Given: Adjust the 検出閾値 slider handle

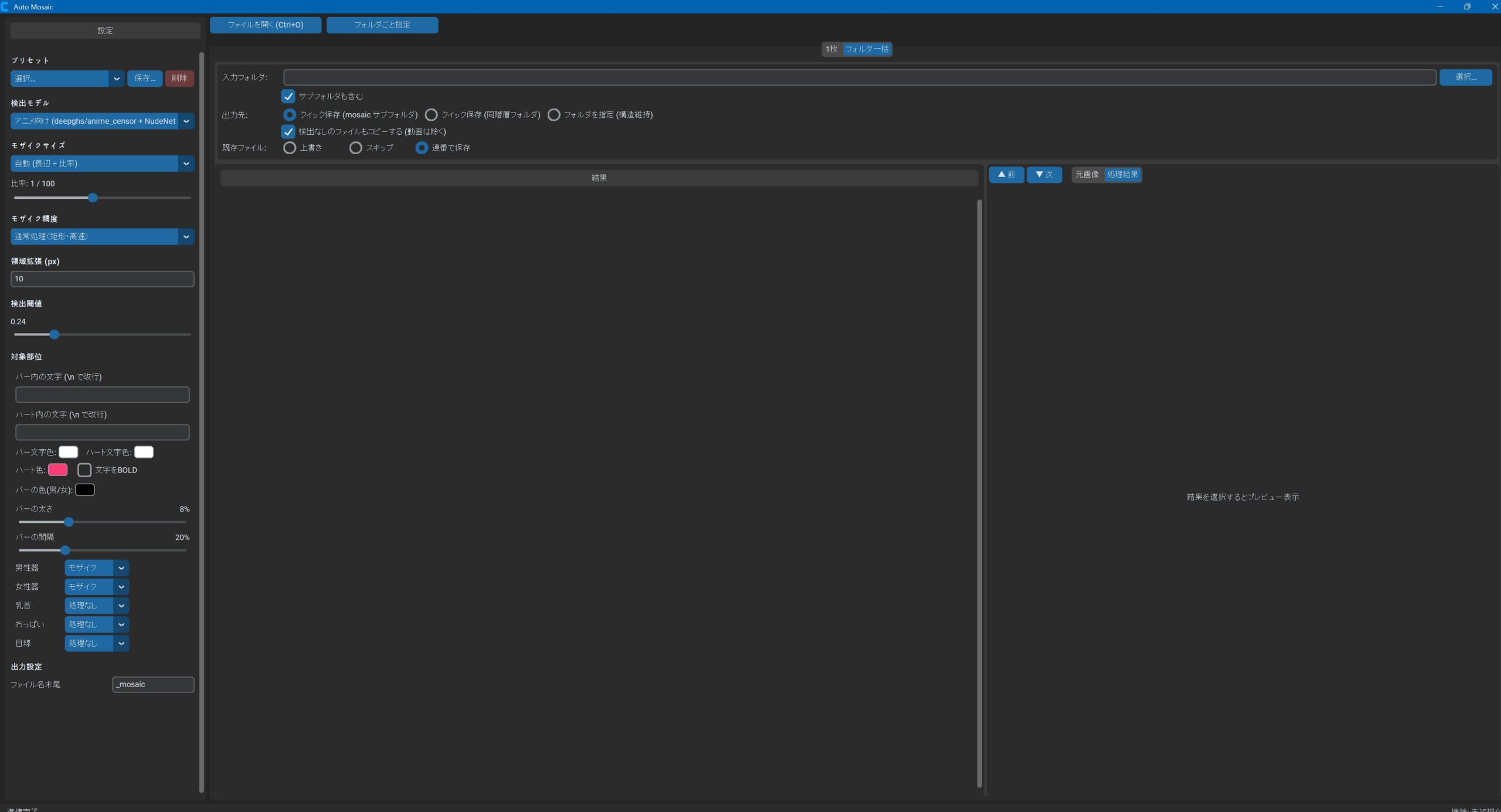Looking at the screenshot, I should [55, 335].
